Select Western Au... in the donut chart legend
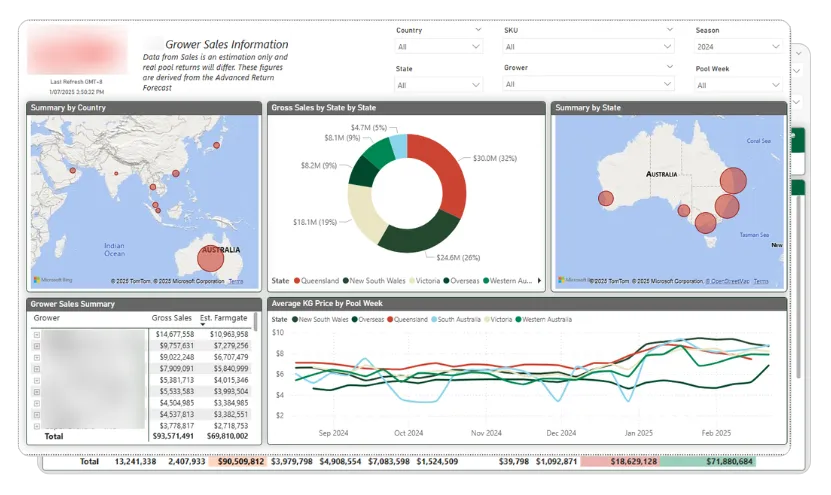This screenshot has height=495, width=831. point(508,281)
